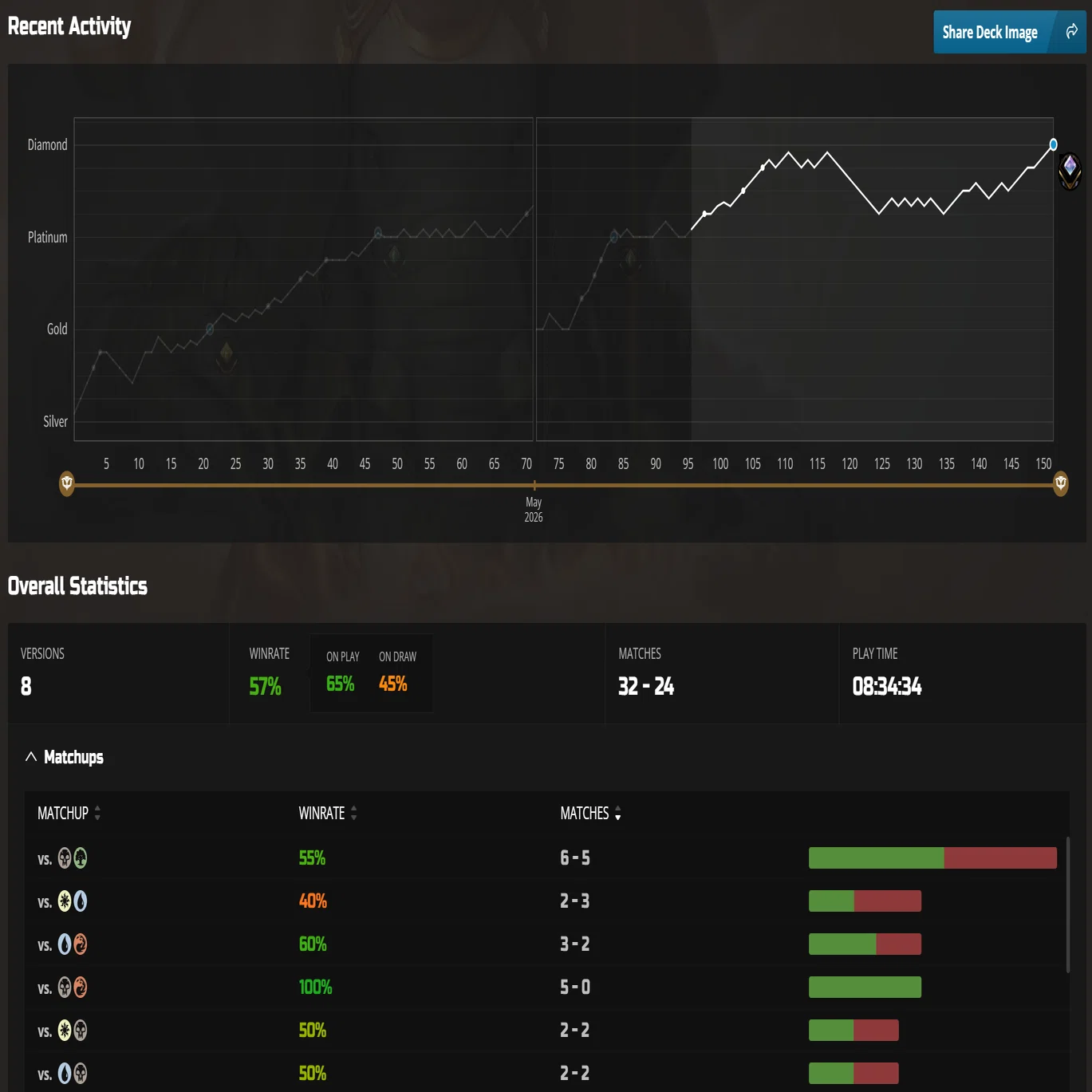Click the play time value 08:34:34
The image size is (1092, 1092).
click(x=887, y=686)
